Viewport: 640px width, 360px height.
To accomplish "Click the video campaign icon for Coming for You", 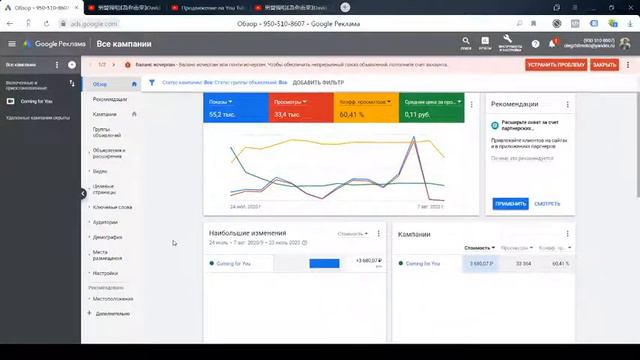I will (x=11, y=101).
